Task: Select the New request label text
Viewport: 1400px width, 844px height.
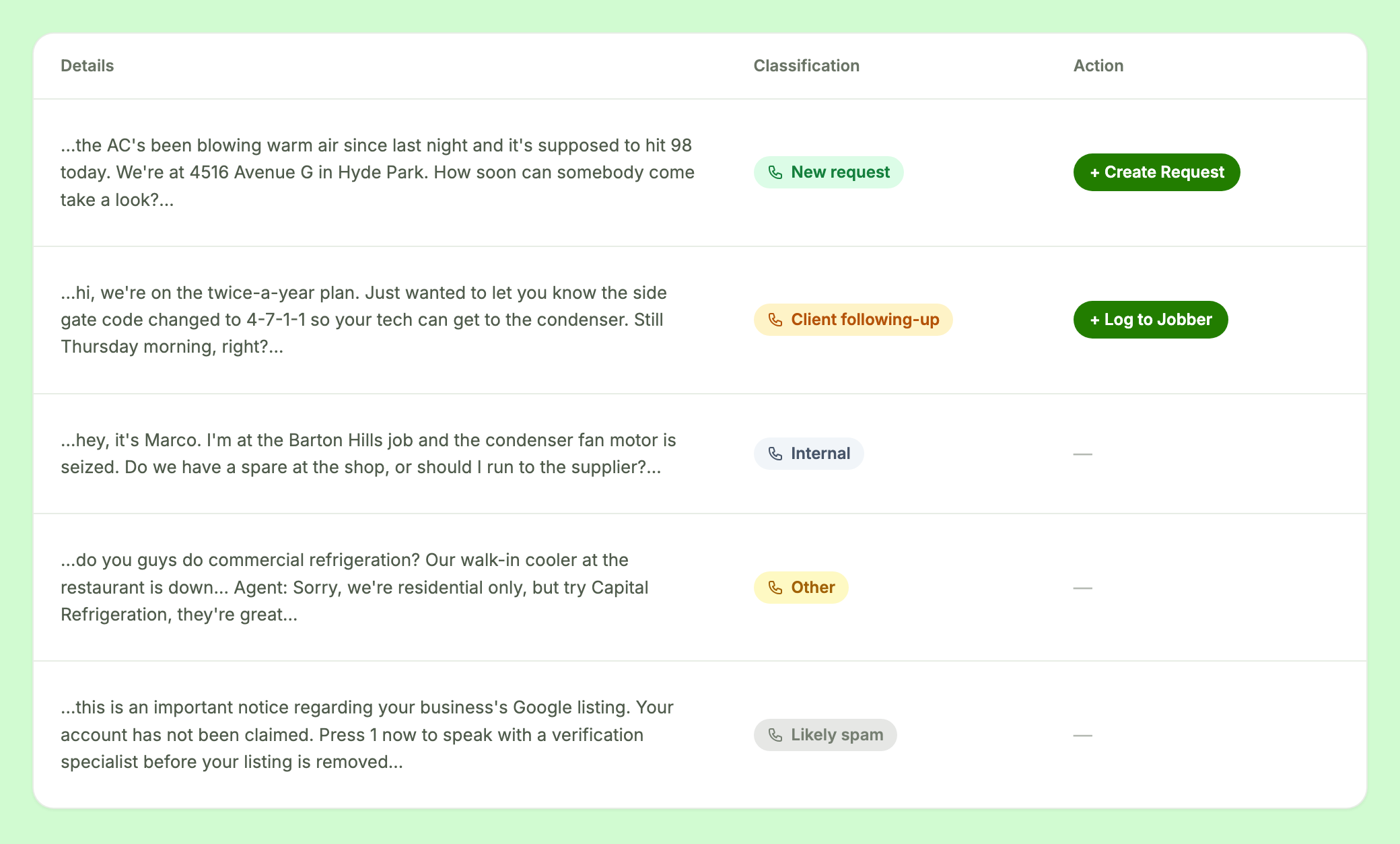Action: [840, 172]
